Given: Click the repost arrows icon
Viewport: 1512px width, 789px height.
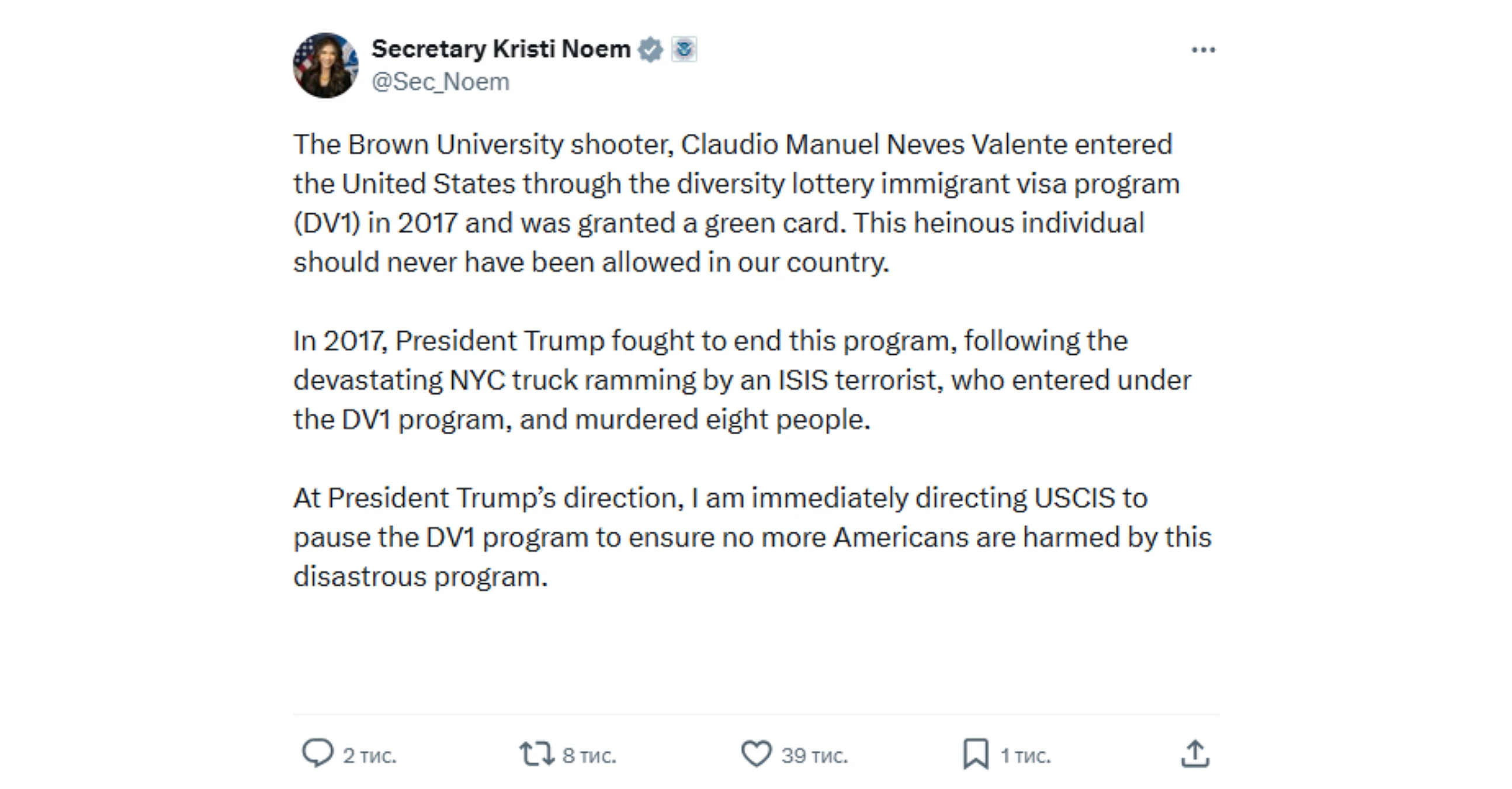Looking at the screenshot, I should point(536,754).
